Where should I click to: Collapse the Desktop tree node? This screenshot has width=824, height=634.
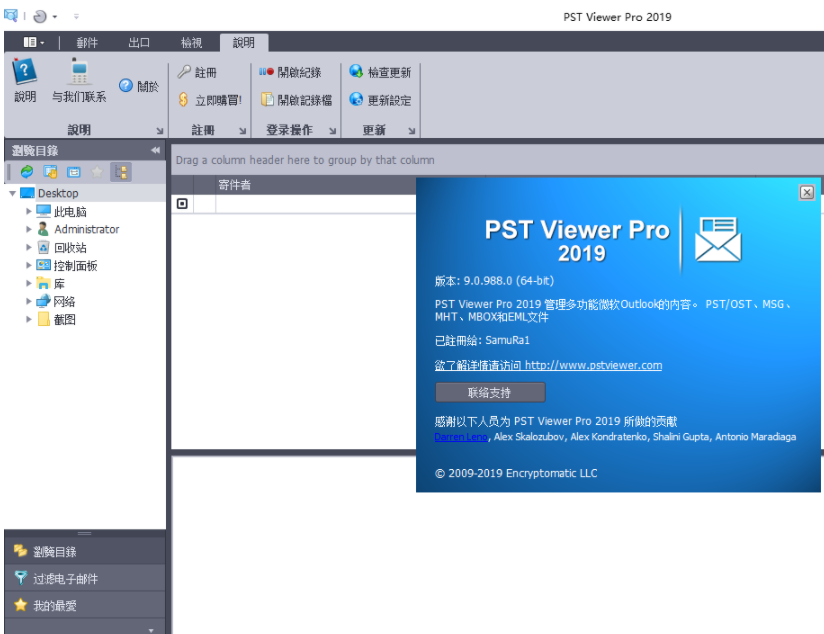point(12,193)
